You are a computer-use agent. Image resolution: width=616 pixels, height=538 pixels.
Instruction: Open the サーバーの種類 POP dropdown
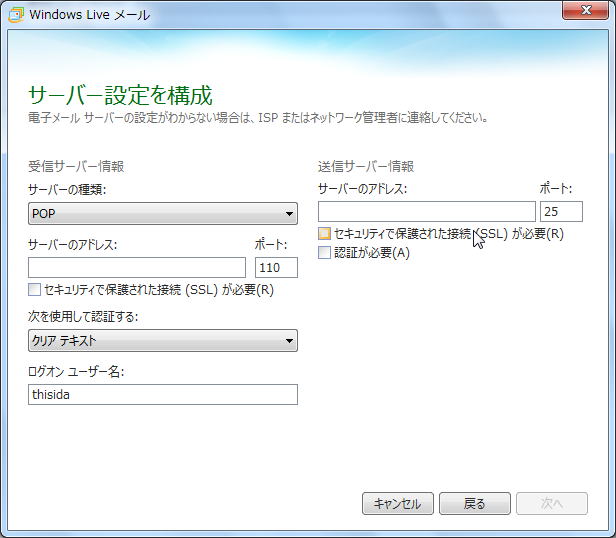163,213
